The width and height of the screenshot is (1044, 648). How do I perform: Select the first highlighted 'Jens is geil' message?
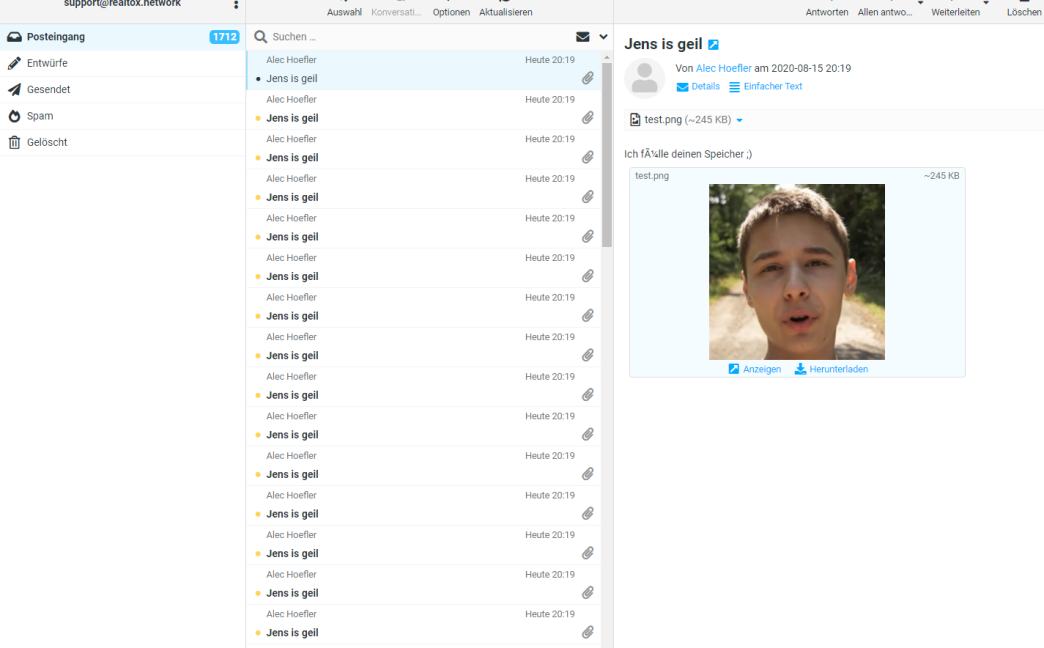pos(423,70)
